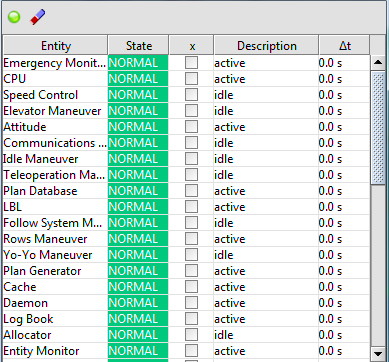The image size is (389, 362).
Task: Click the NORMAL state cell for Attitude
Action: (138, 127)
